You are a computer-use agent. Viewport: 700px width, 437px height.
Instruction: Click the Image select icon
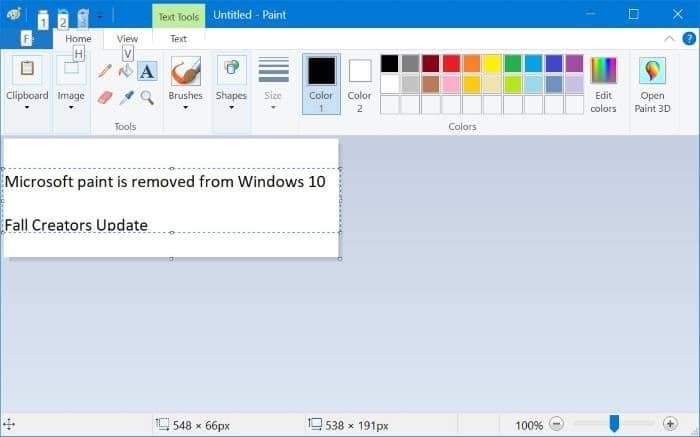pyautogui.click(x=71, y=70)
